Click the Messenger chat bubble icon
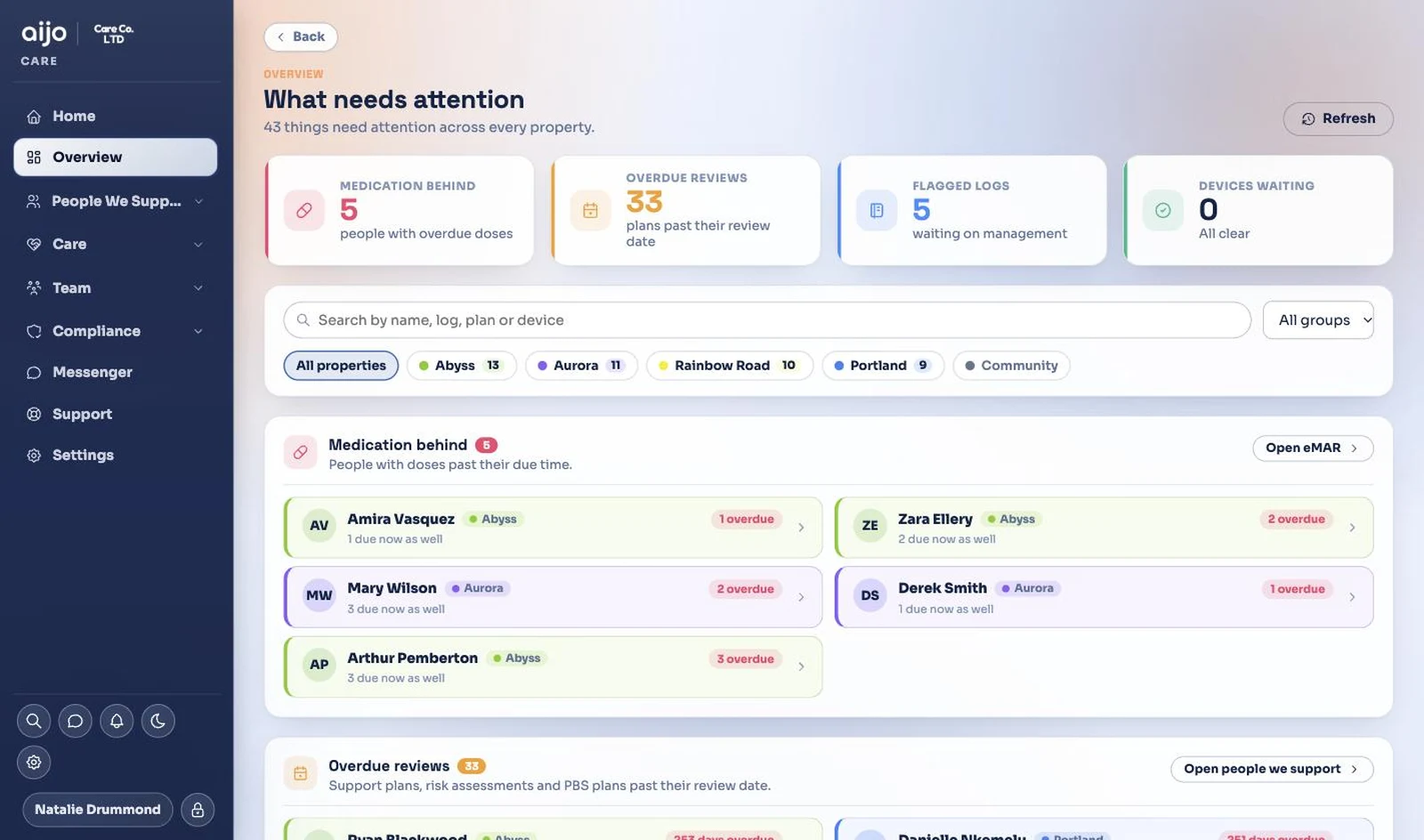Image resolution: width=1424 pixels, height=840 pixels. point(34,373)
